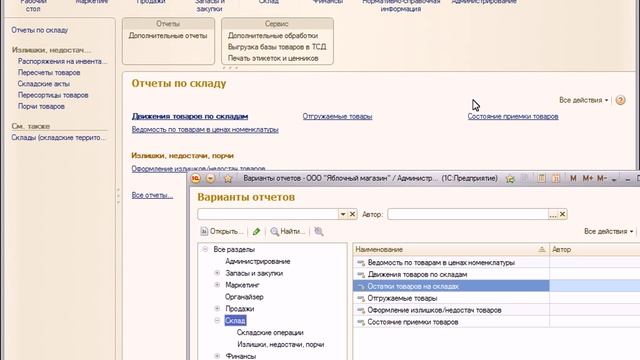
Task: Click the Автор input field
Action: [468, 214]
